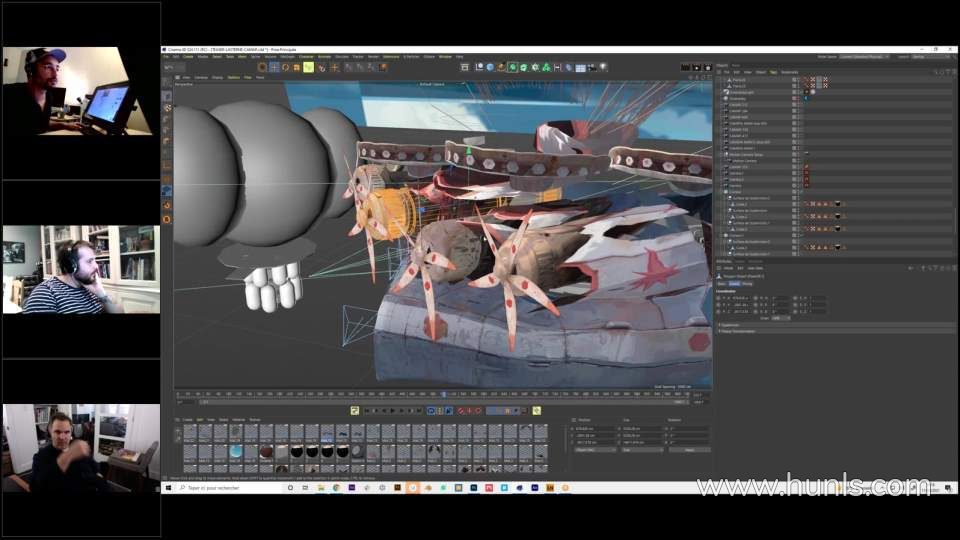Click the highlighted yellow-green active tool icon
Image resolution: width=960 pixels, height=540 pixels.
[308, 67]
